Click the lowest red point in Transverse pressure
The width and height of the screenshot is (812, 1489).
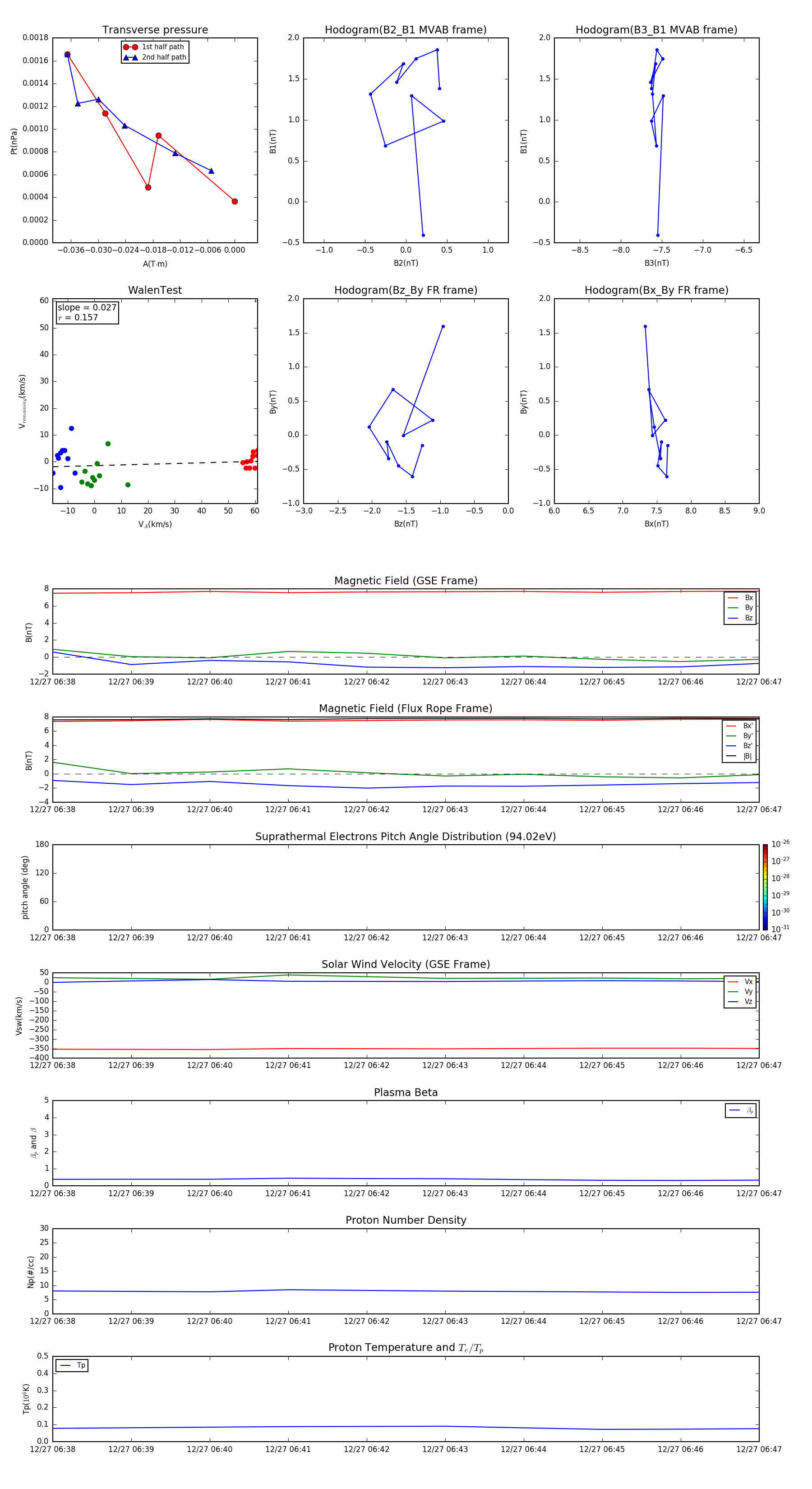235,201
